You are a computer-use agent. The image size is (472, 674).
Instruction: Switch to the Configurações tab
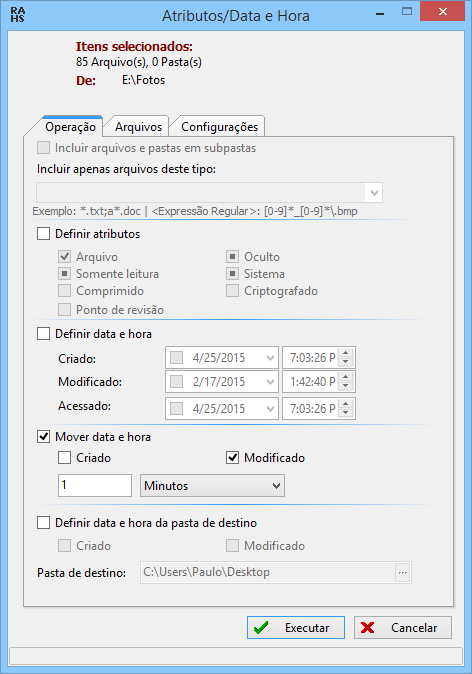(x=219, y=127)
